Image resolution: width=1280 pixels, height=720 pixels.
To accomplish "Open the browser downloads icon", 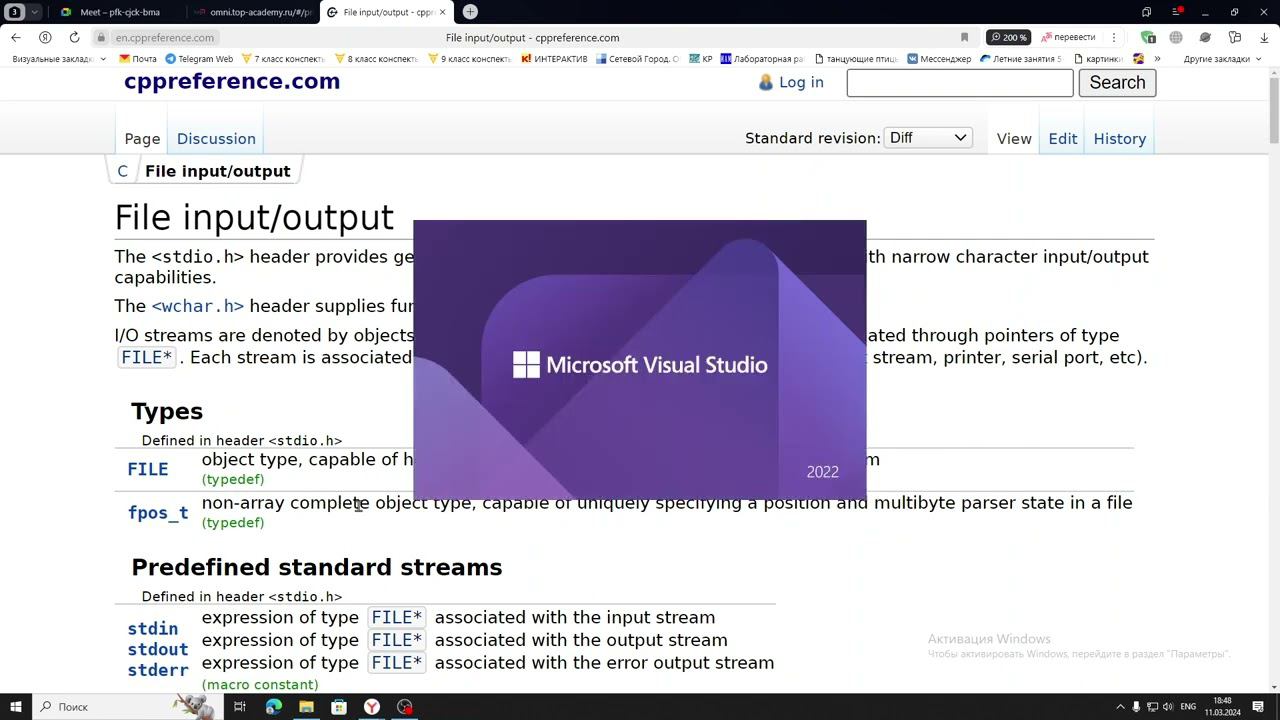I will 1264,37.
